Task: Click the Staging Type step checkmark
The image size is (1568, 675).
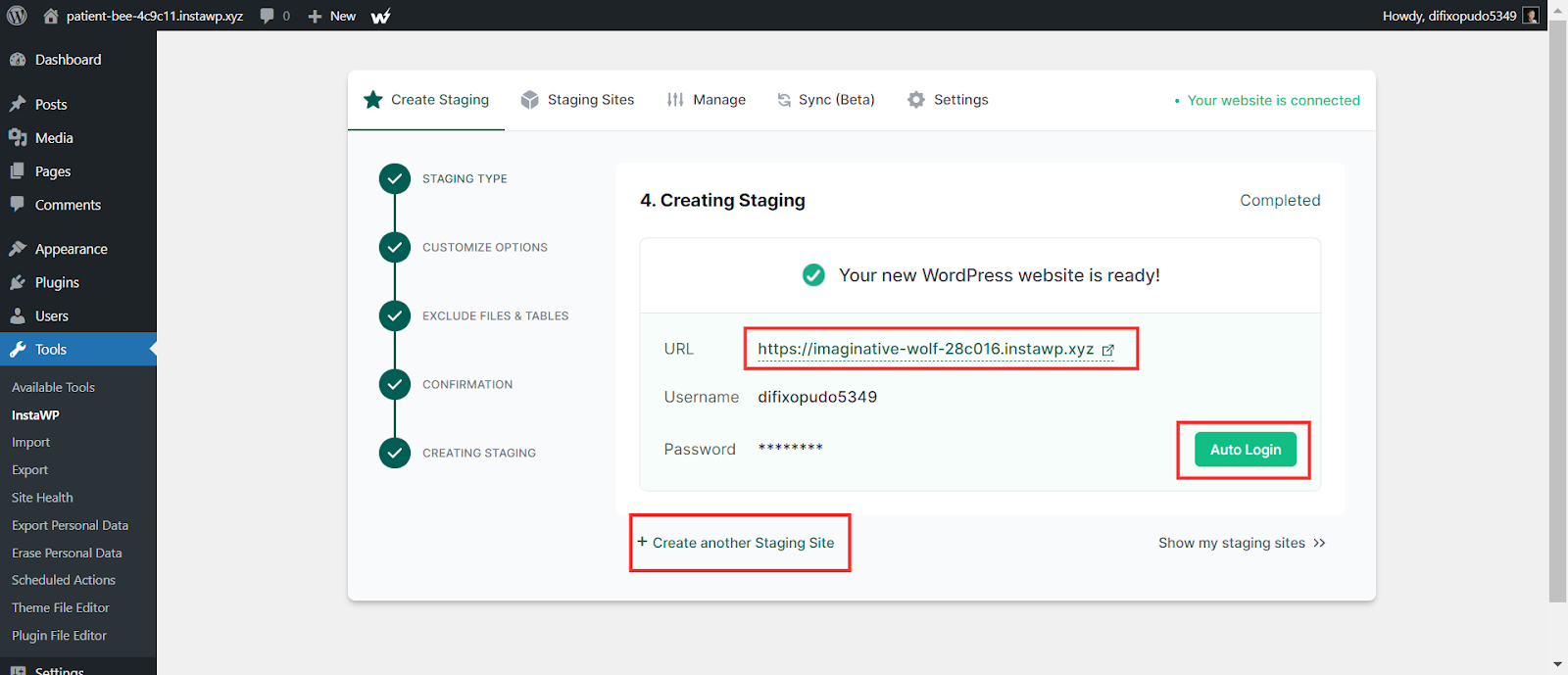Action: tap(395, 178)
